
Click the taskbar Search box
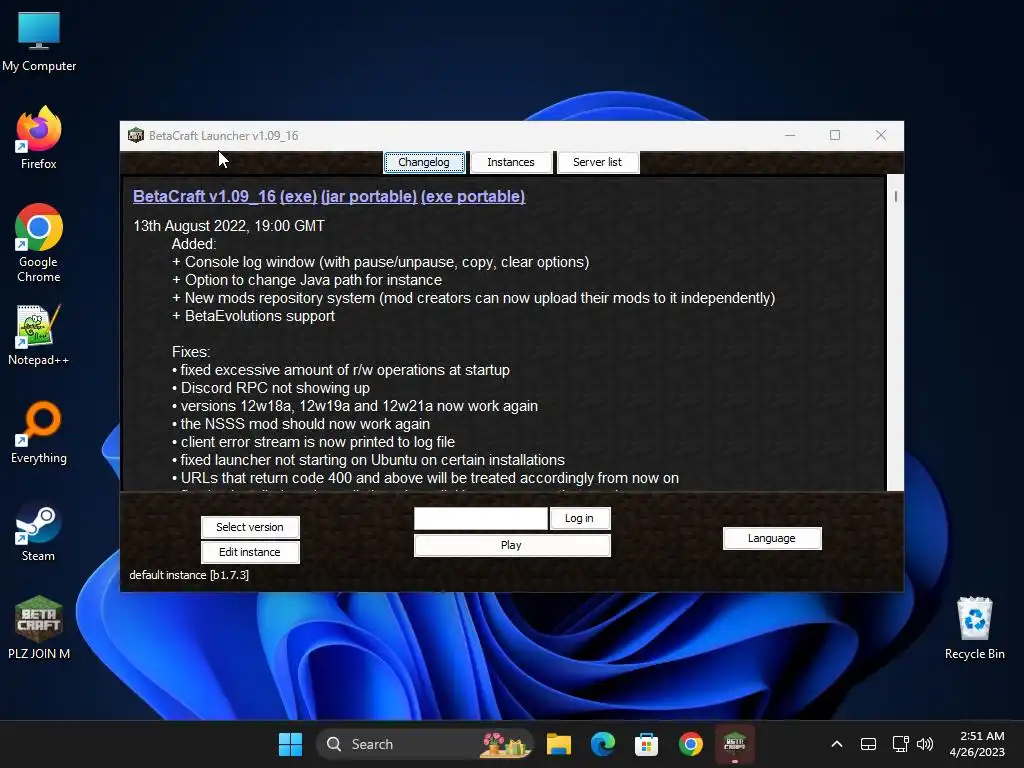tap(424, 744)
